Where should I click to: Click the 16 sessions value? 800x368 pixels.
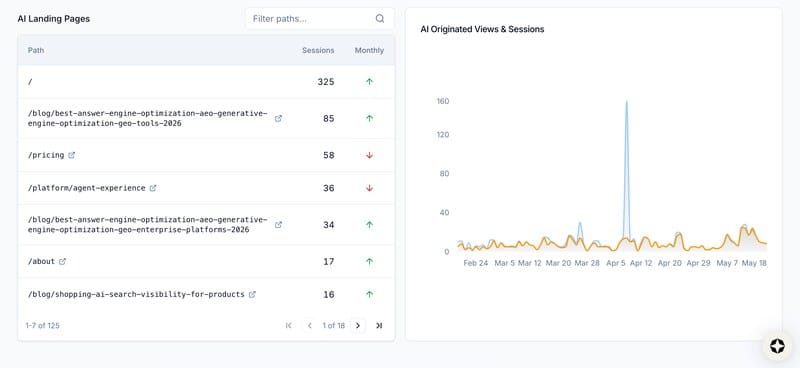point(329,295)
